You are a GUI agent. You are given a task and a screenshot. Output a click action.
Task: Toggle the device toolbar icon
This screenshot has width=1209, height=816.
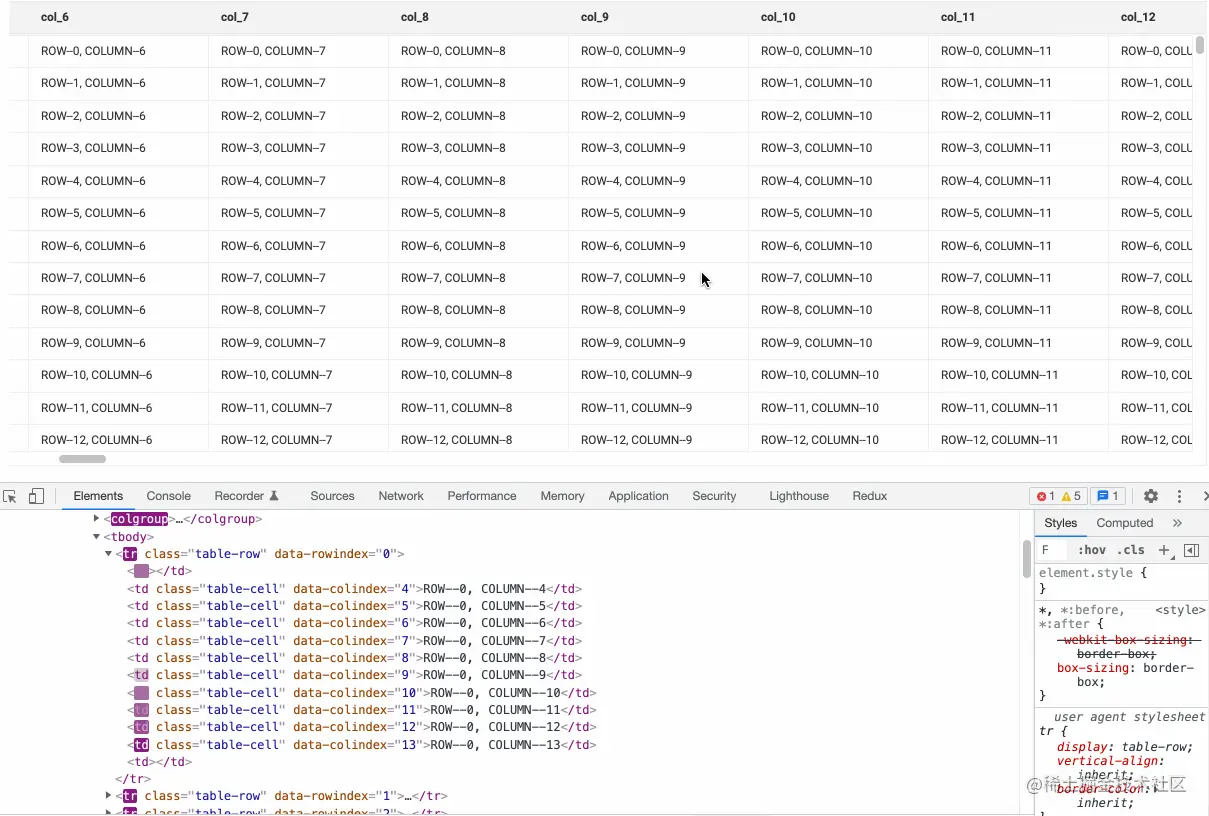tap(36, 496)
